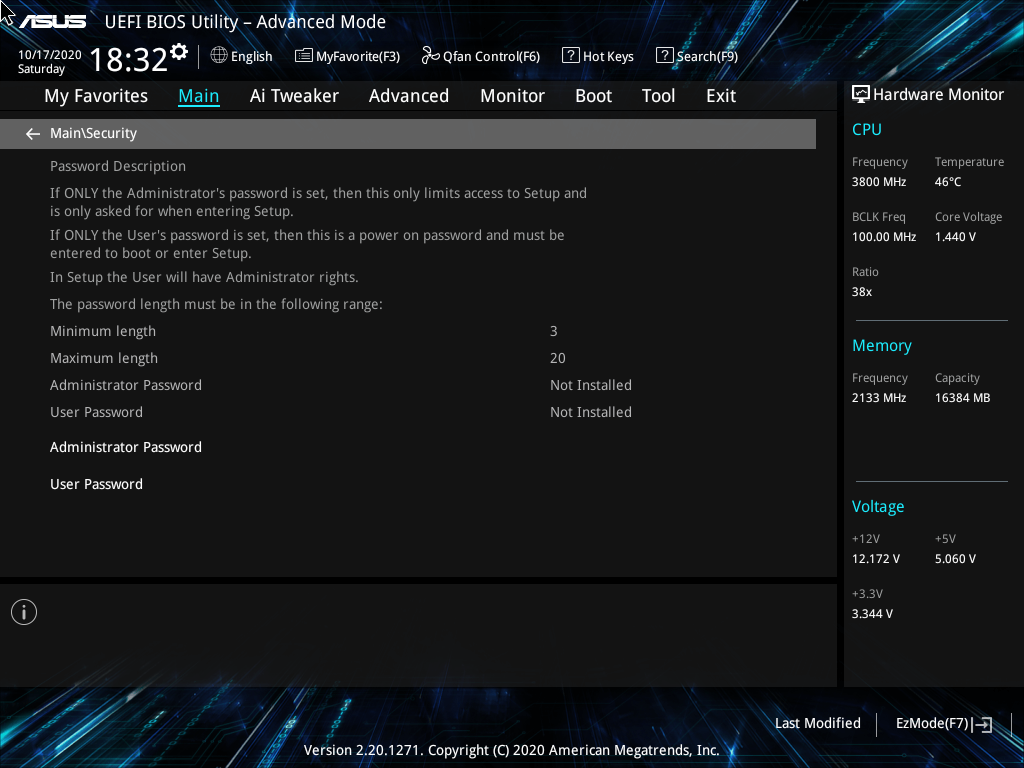Click the 18:32 clock display
The height and width of the screenshot is (768, 1024).
coord(128,60)
